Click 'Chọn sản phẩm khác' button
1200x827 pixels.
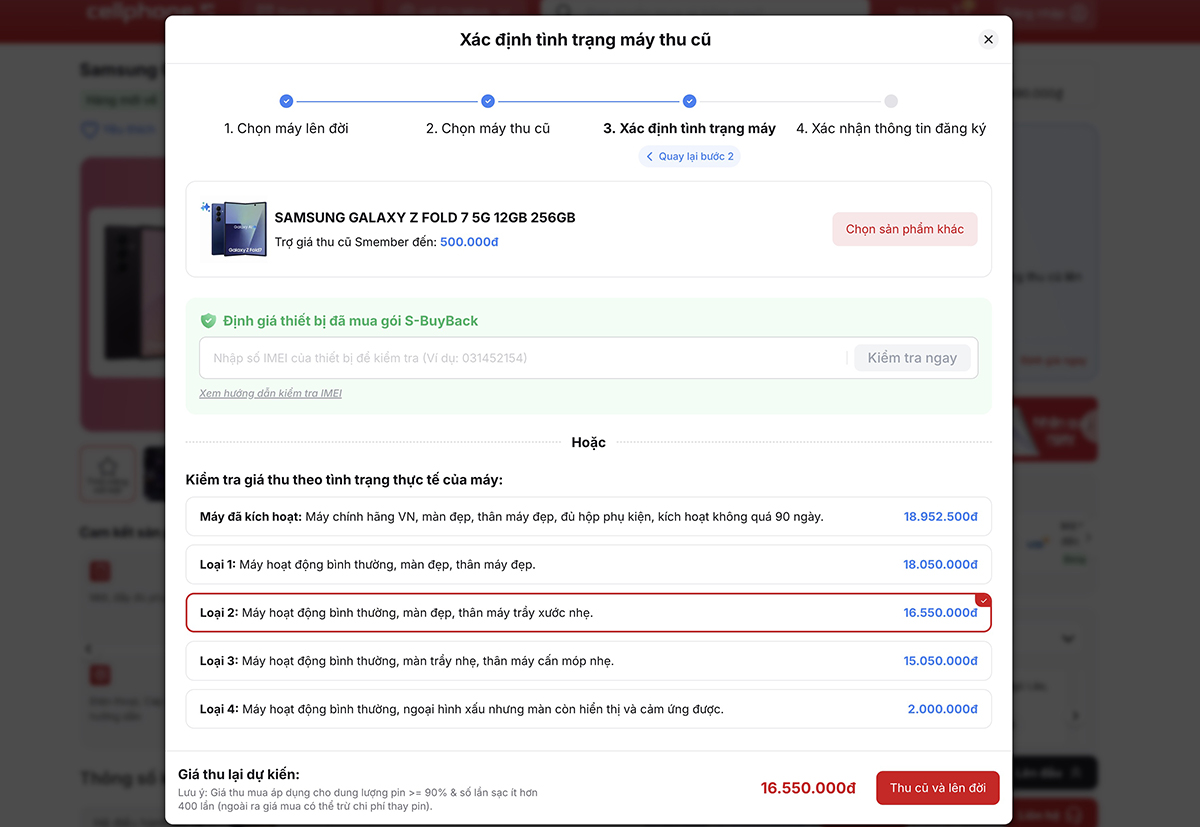tap(905, 229)
